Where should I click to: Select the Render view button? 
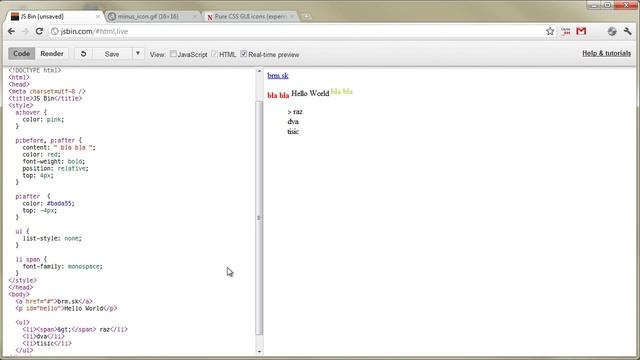click(x=52, y=54)
